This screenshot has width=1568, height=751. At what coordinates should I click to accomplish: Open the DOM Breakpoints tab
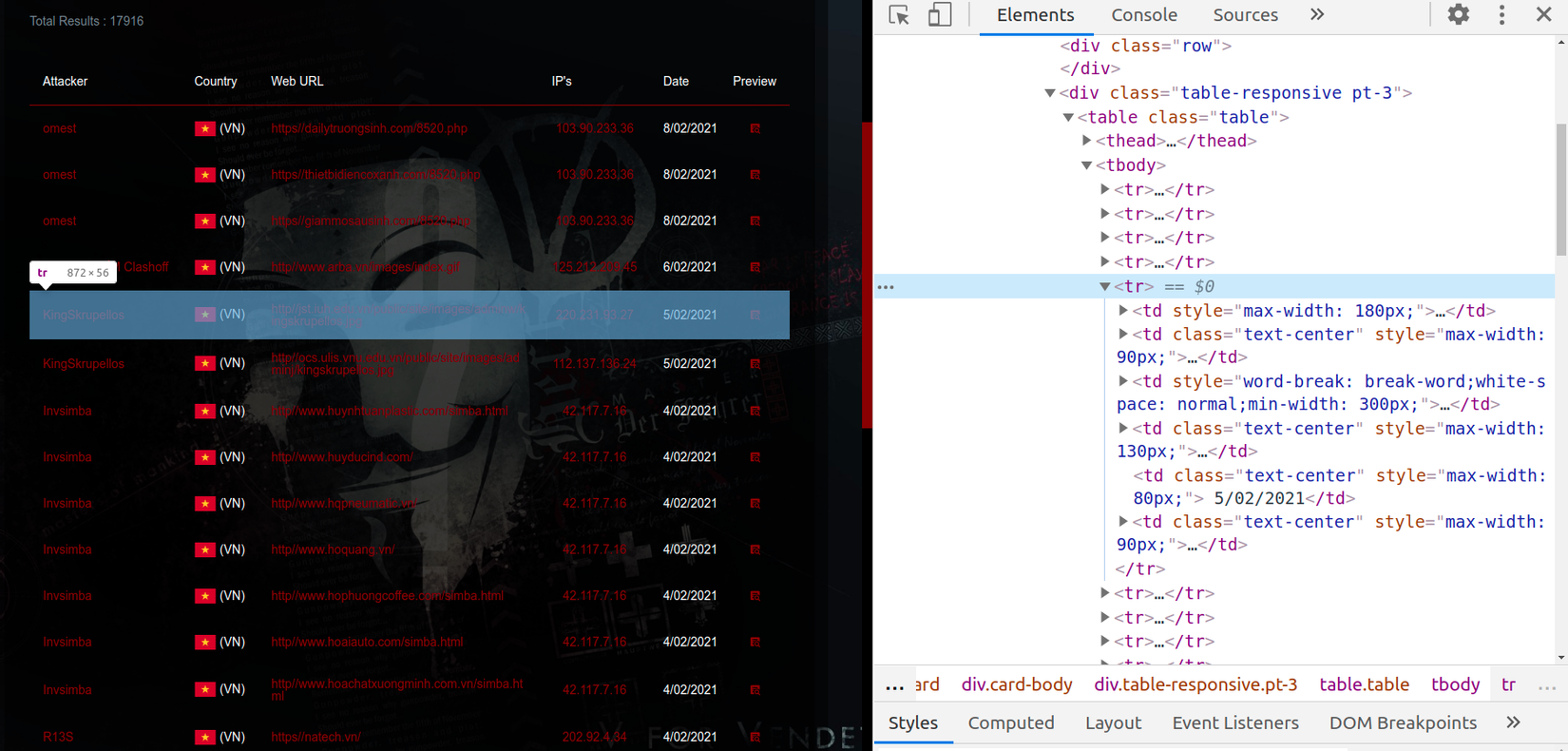[1403, 723]
